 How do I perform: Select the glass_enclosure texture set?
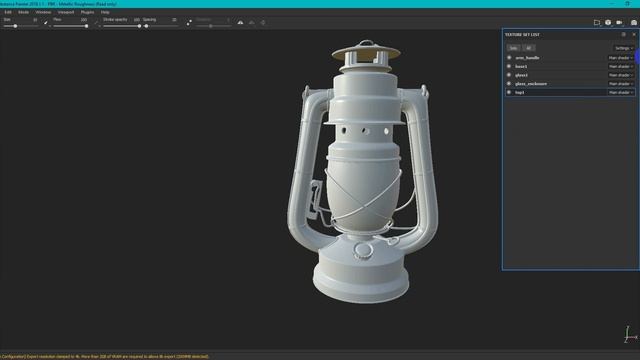click(531, 84)
